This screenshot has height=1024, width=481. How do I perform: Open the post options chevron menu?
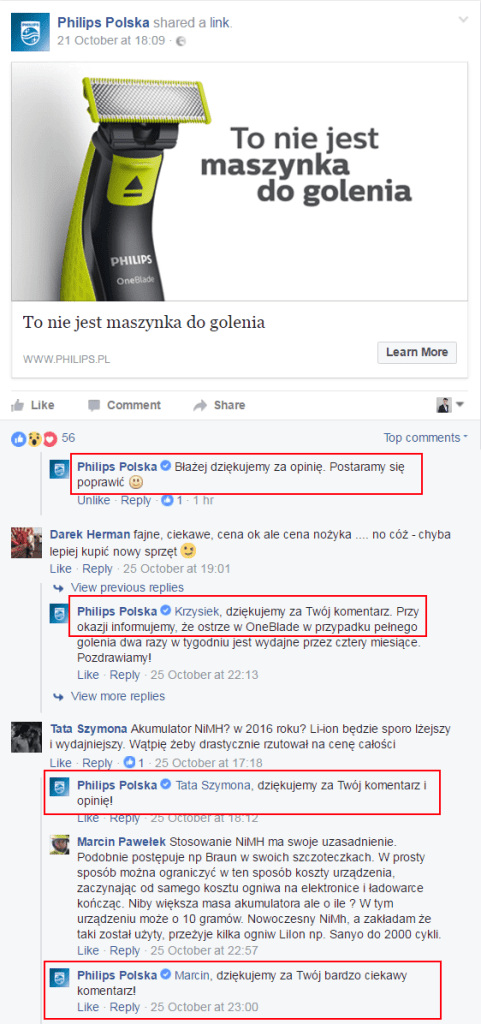[x=463, y=20]
